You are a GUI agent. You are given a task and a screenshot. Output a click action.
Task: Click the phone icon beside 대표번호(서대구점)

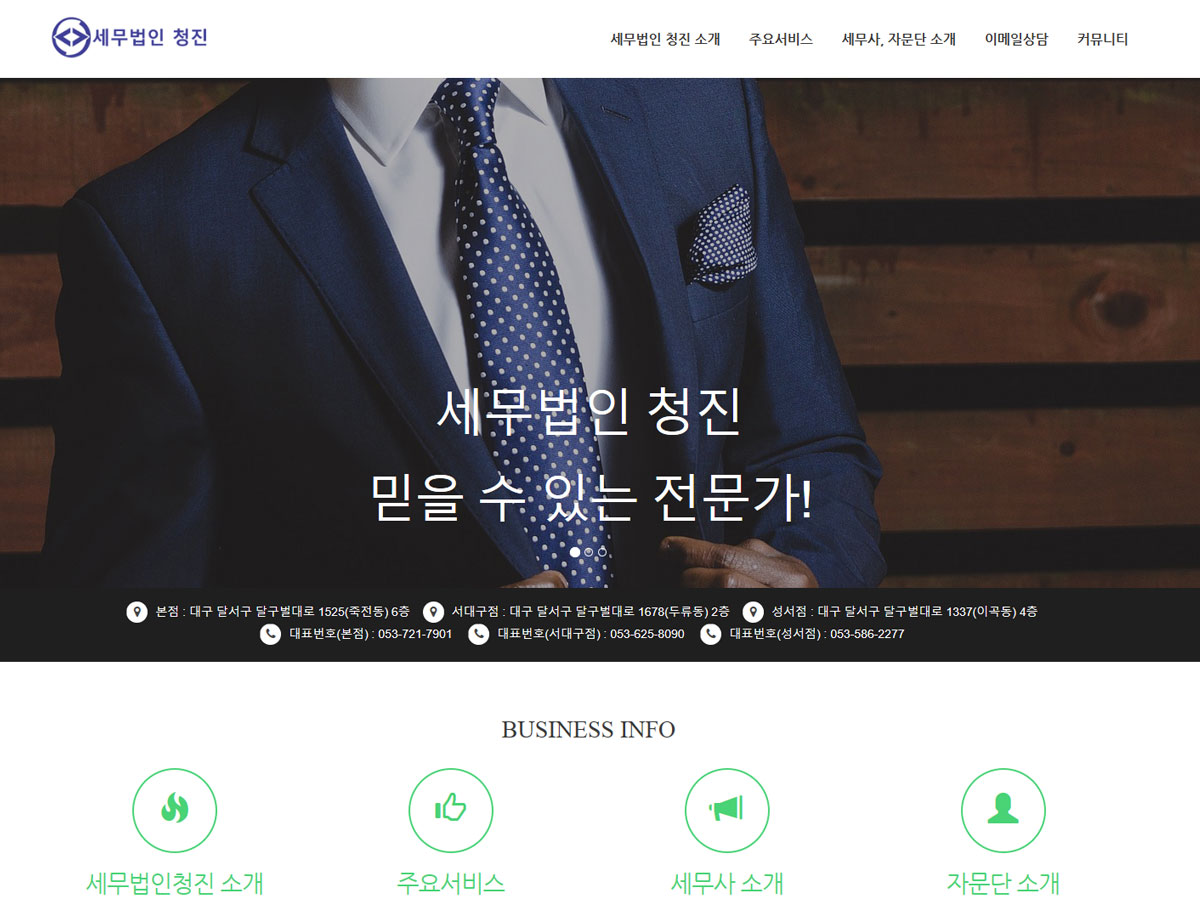click(x=479, y=634)
